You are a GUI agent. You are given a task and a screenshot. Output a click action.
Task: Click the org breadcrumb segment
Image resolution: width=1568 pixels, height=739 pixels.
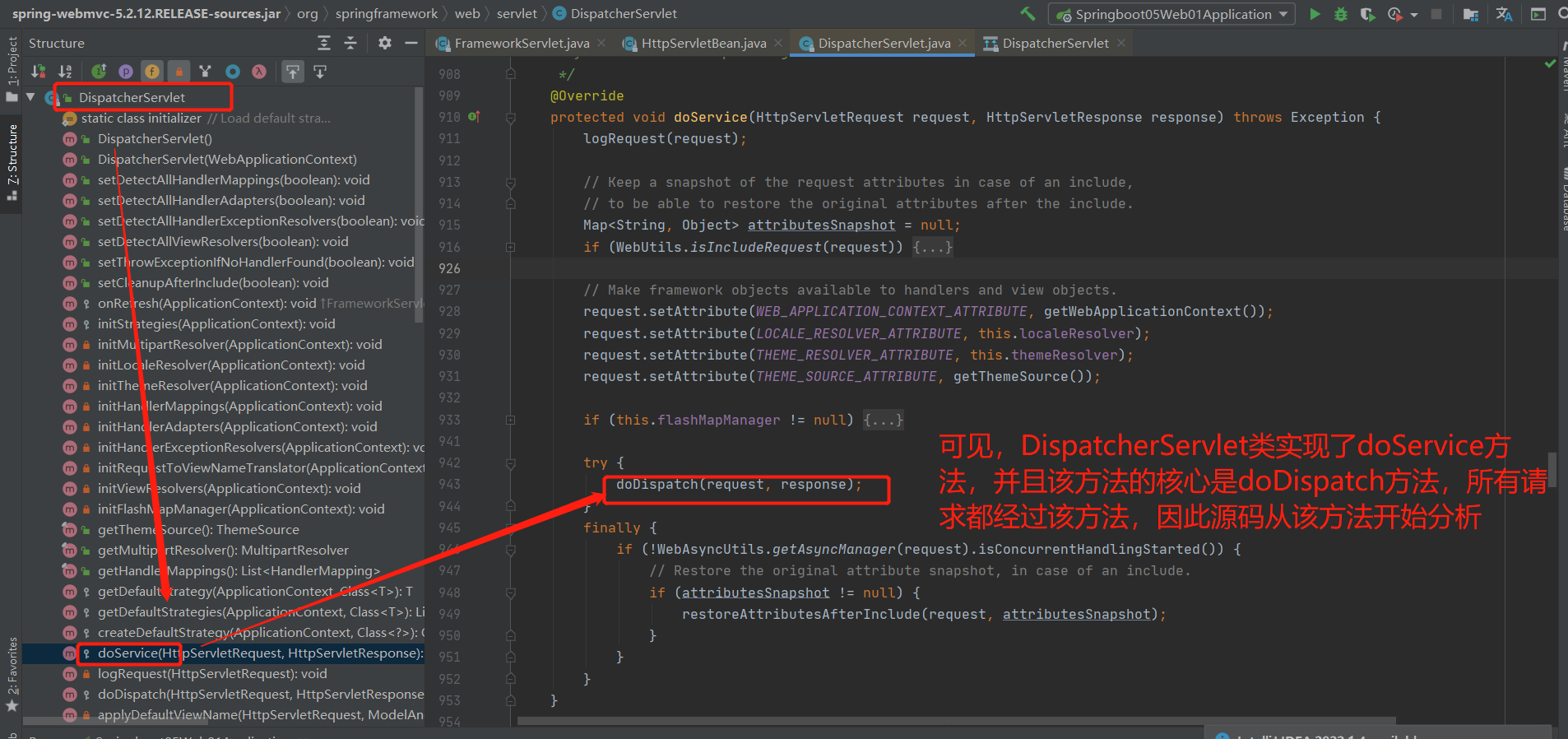click(307, 13)
